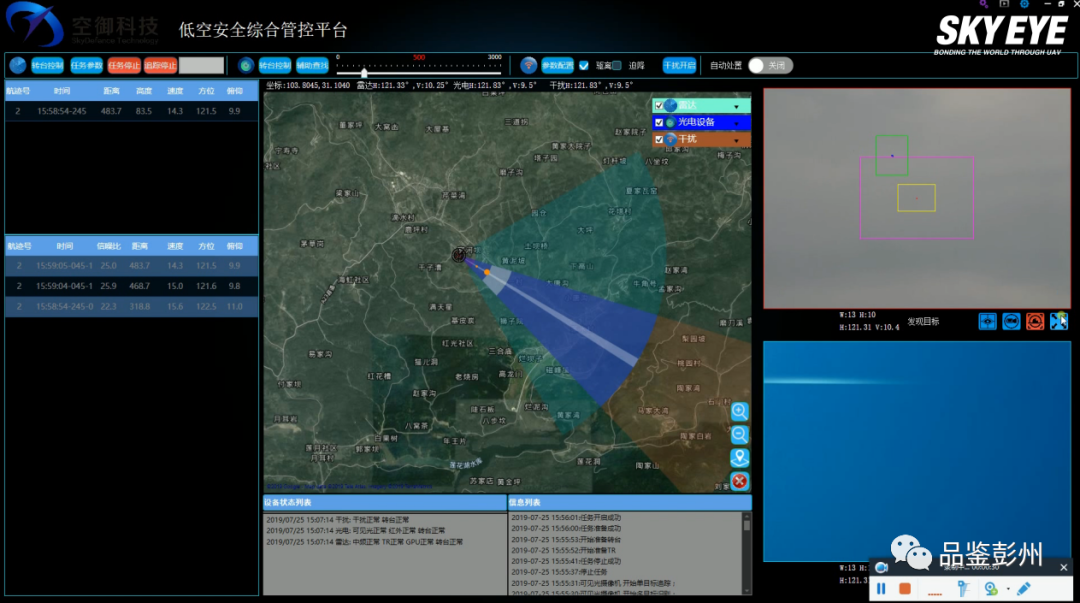The width and height of the screenshot is (1080, 603).
Task: Click the orange camera snapshot icon below video
Action: coord(1035,321)
